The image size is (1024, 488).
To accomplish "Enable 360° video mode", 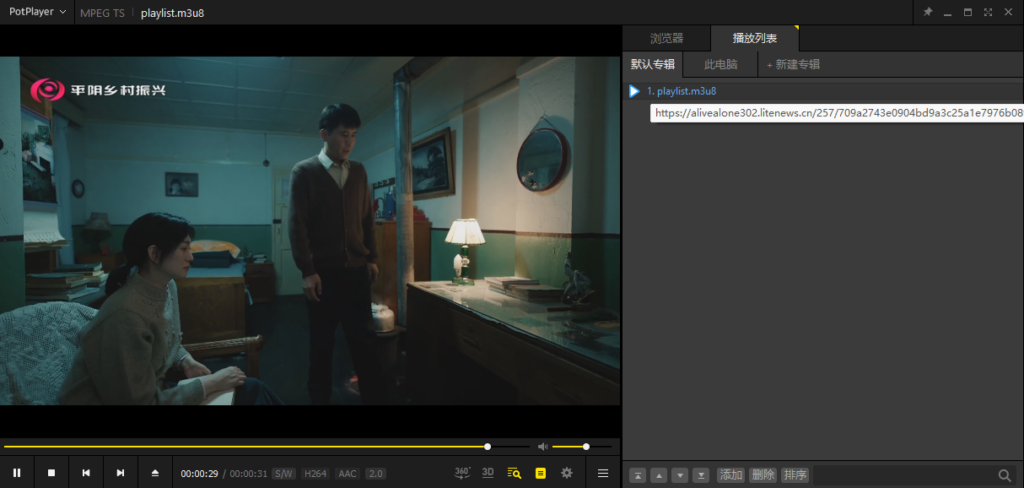I will tap(462, 472).
